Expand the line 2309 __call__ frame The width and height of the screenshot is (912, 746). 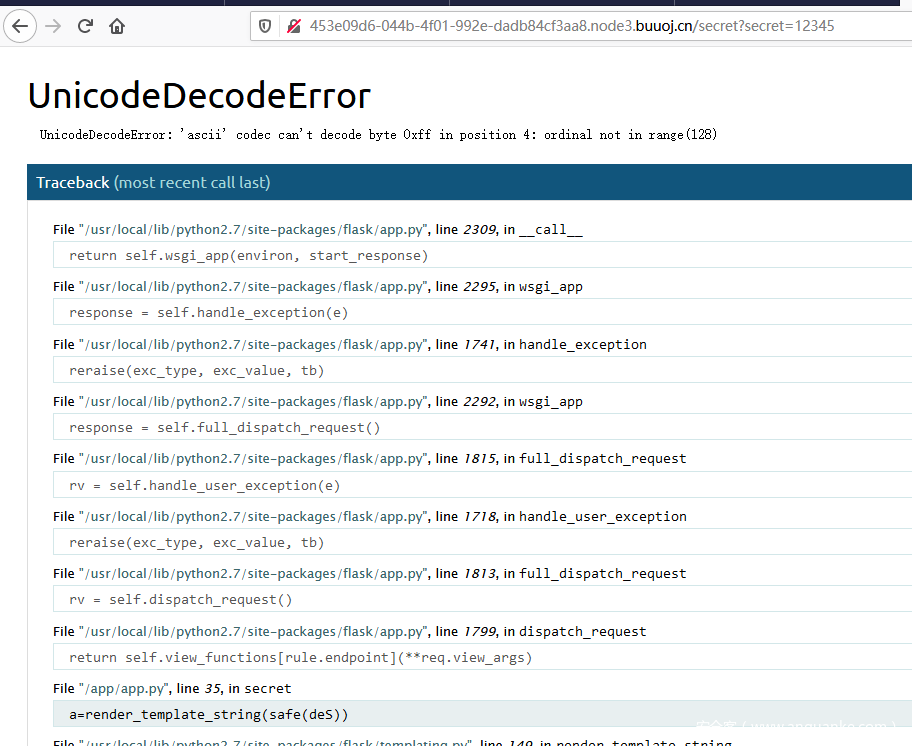[317, 229]
